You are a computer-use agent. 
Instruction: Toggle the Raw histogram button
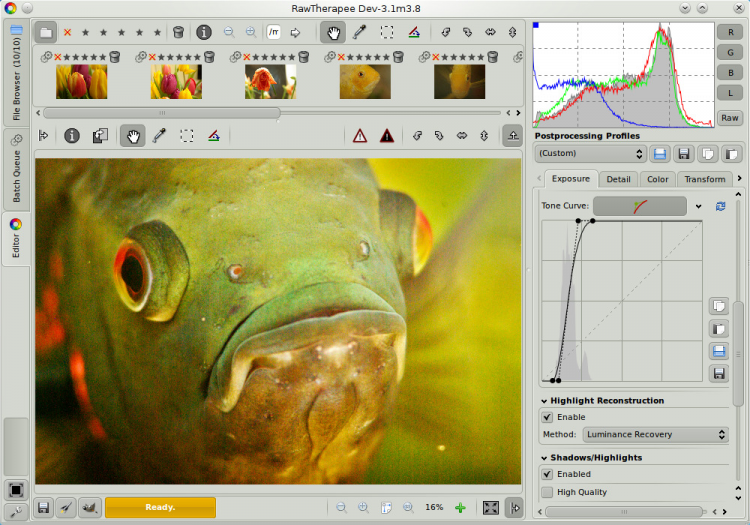(730, 118)
